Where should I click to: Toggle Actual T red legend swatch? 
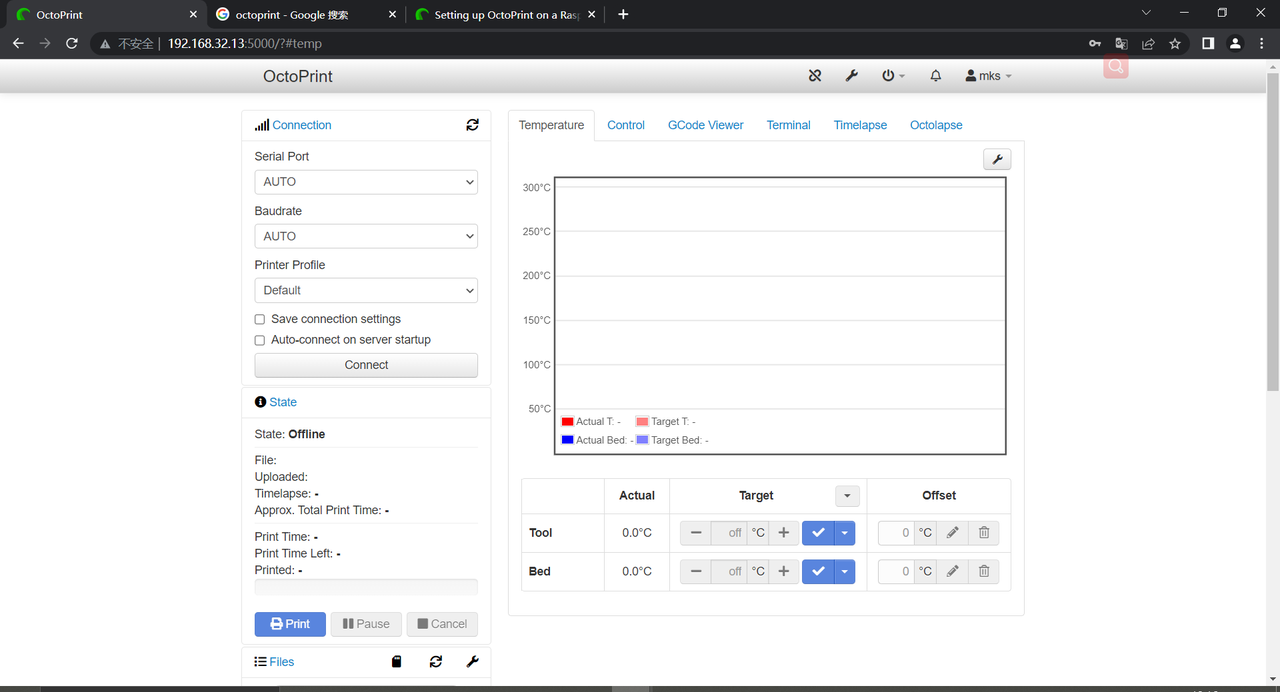[x=567, y=422]
